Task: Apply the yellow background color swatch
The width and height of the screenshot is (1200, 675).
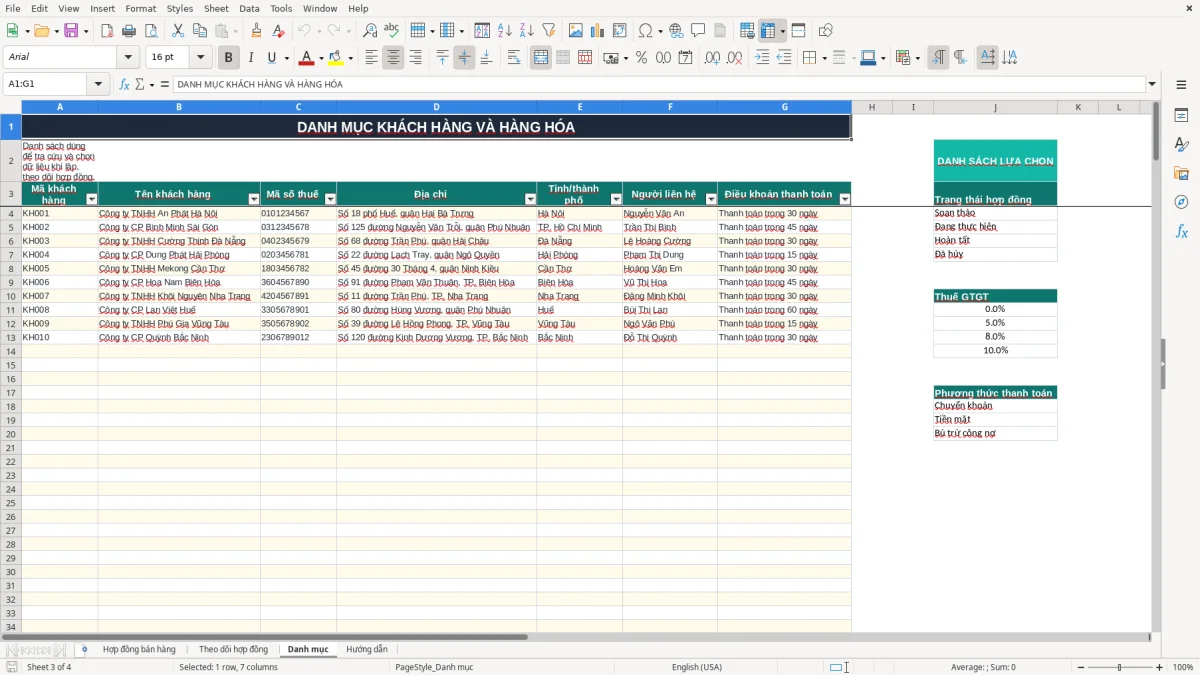Action: (x=337, y=58)
